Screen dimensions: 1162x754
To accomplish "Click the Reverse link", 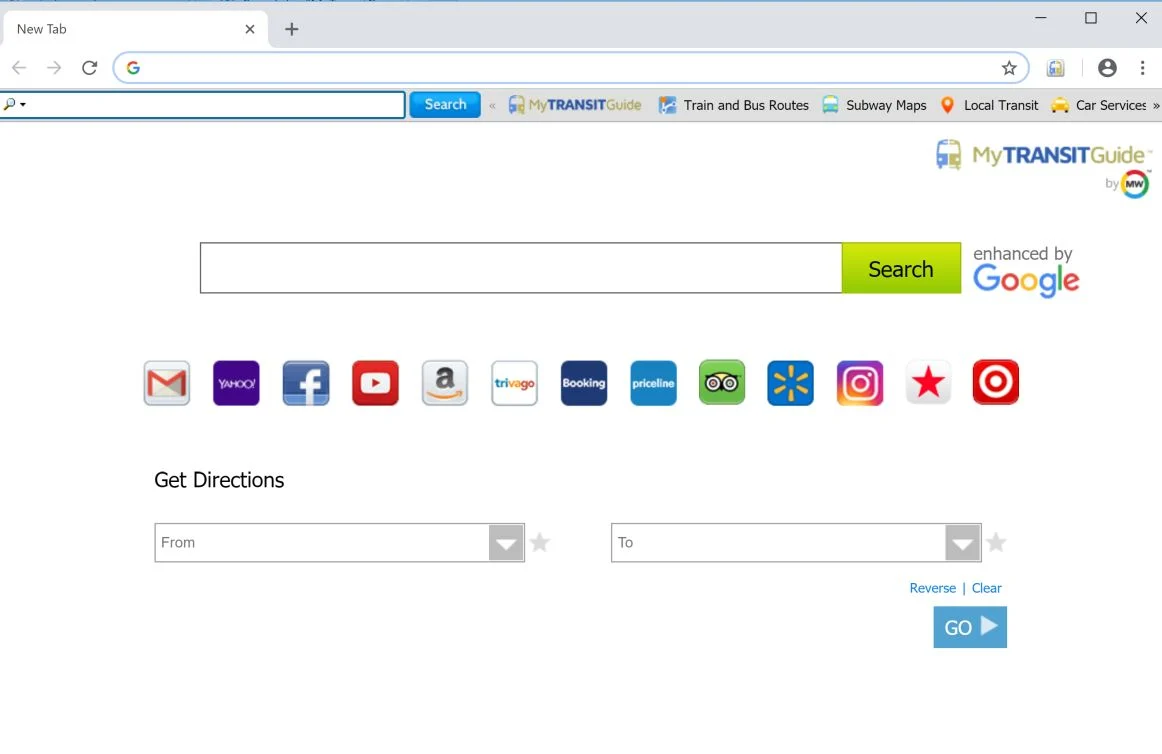I will pyautogui.click(x=932, y=588).
